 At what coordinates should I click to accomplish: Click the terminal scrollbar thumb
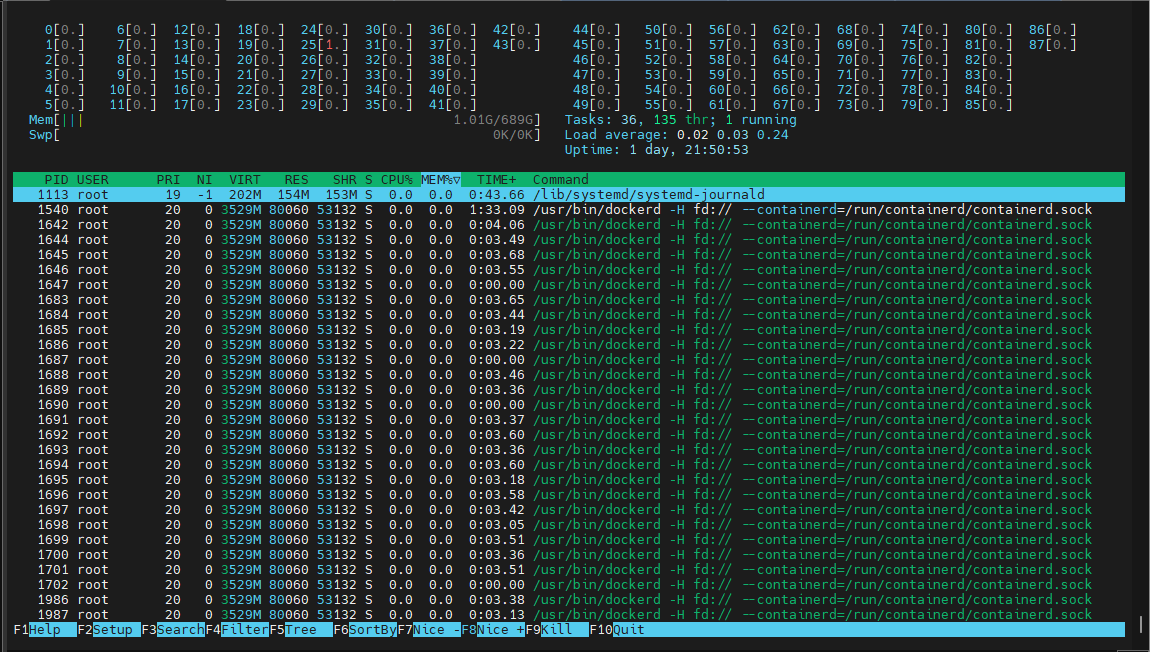1141,624
